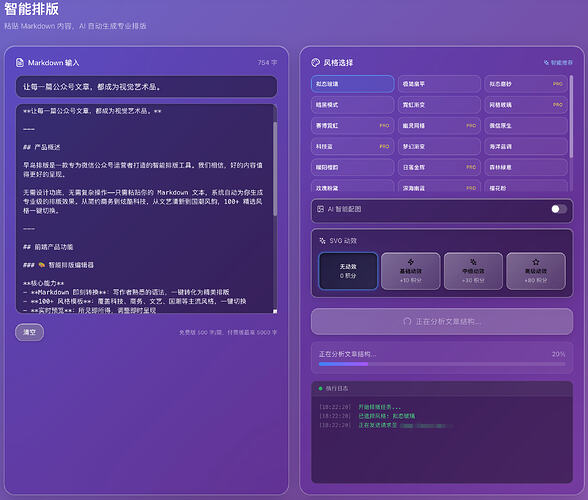Click the AI 智能配图 image icon
Screen dimensions: 588x500
point(321,209)
